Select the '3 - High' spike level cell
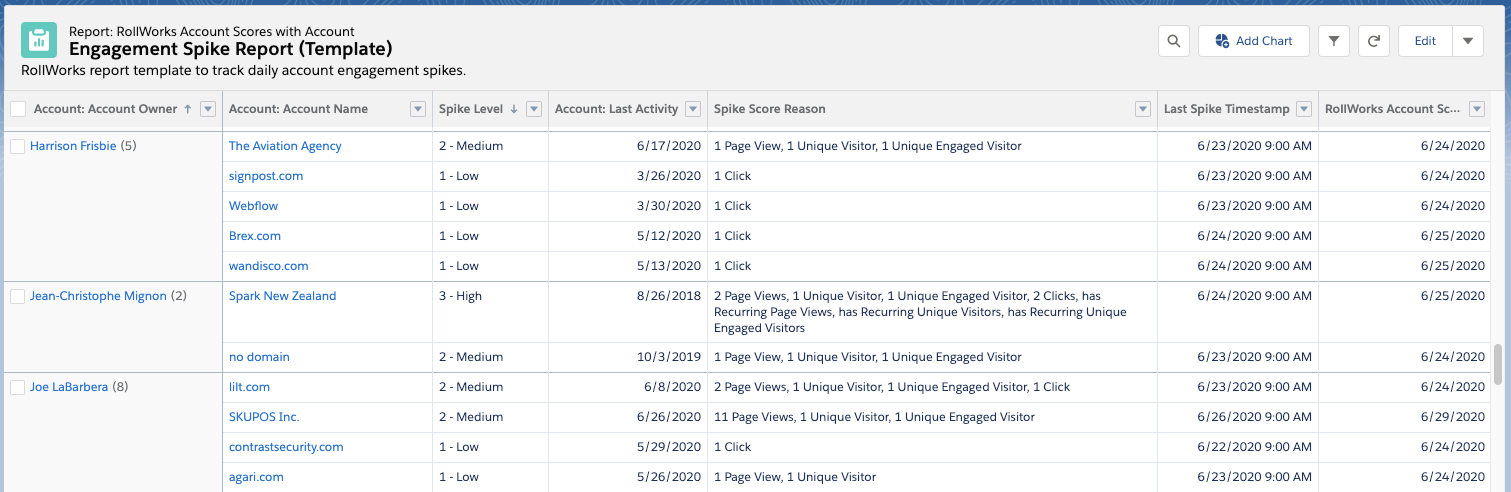Viewport: 1511px width, 492px height. point(490,312)
